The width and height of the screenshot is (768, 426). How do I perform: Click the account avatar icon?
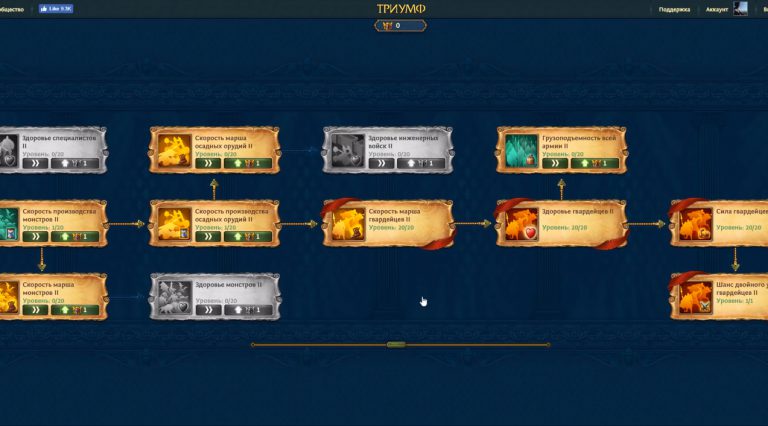(740, 9)
